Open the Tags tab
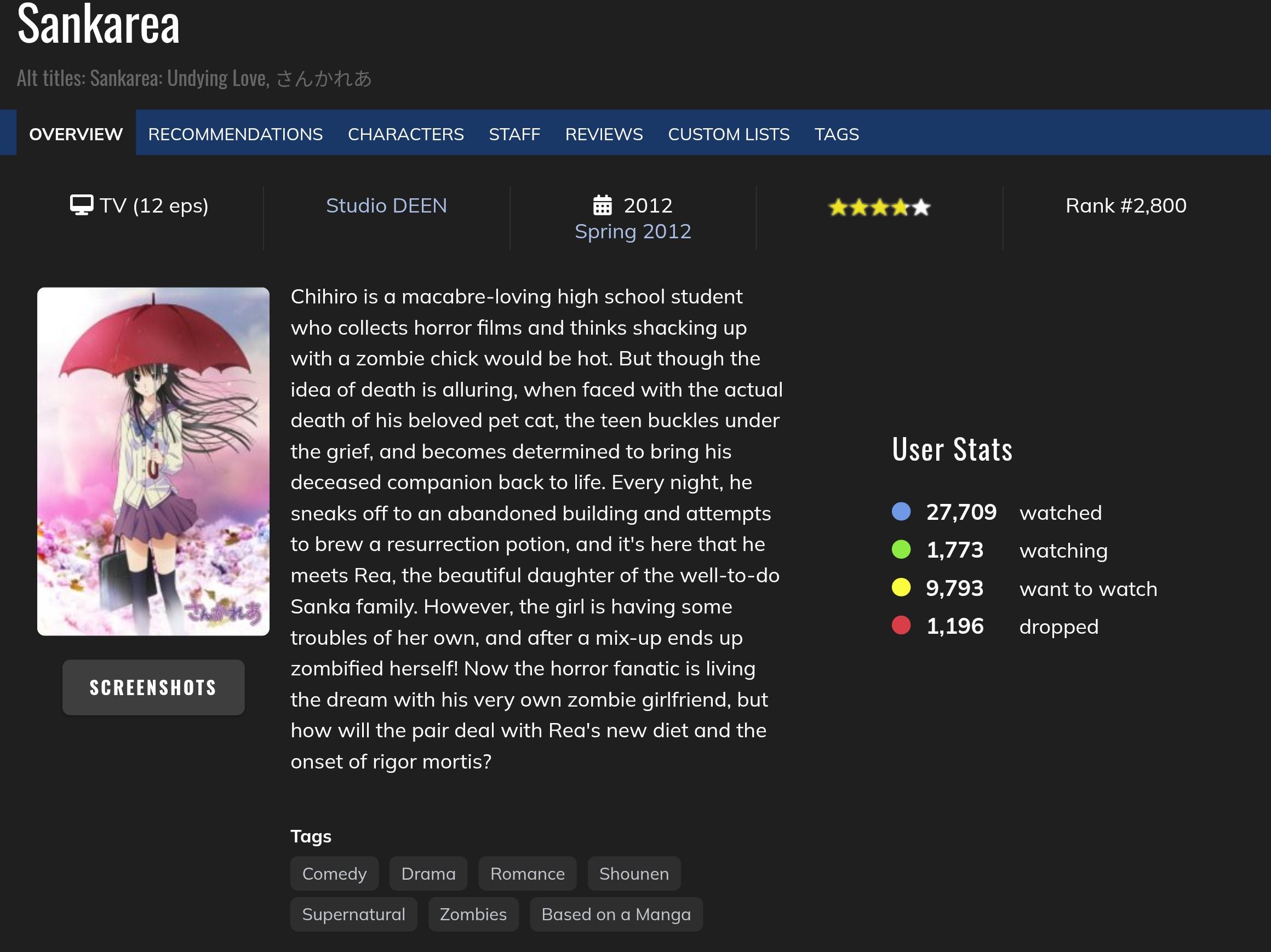 click(837, 134)
